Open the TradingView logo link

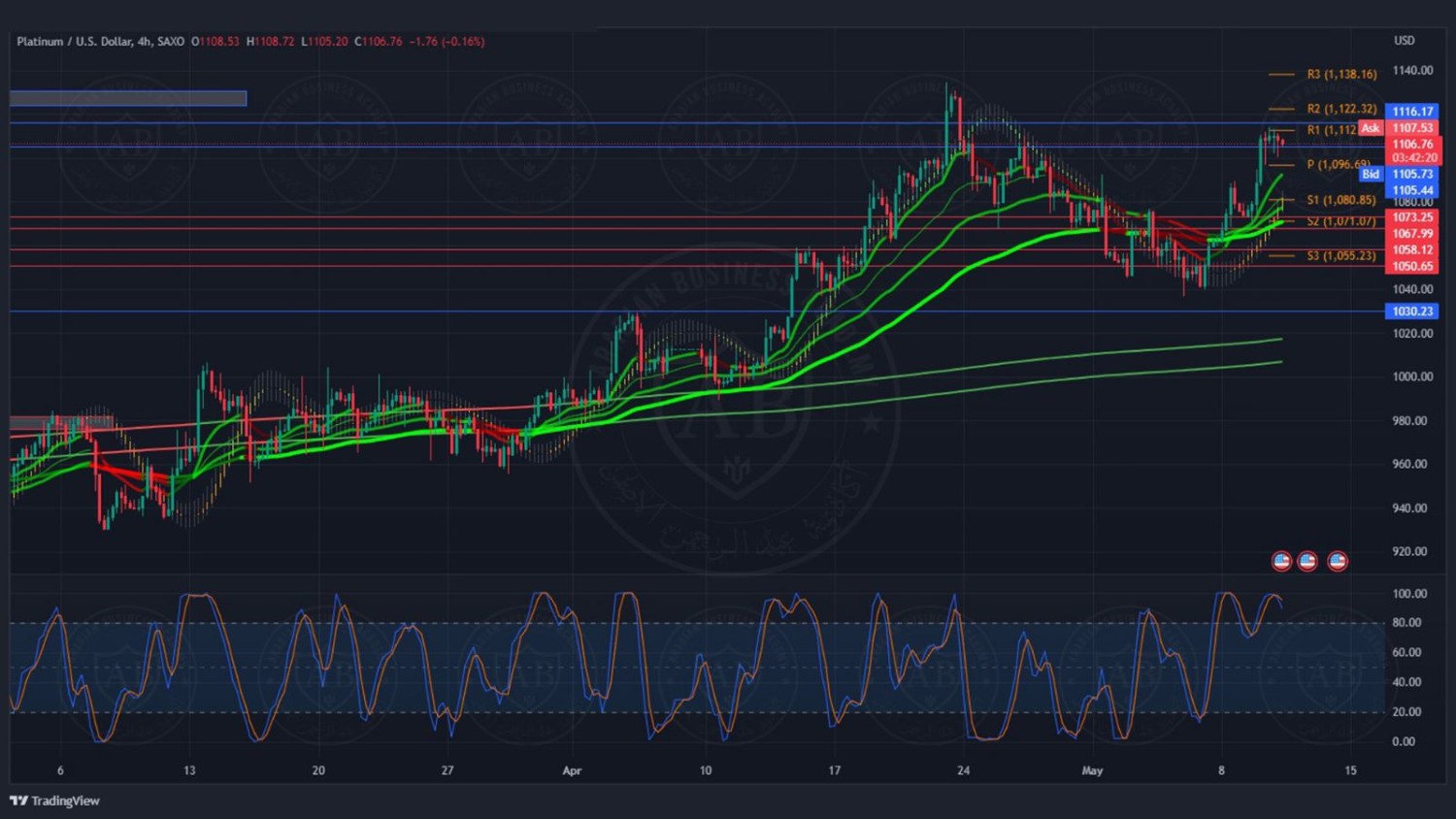pos(54,801)
